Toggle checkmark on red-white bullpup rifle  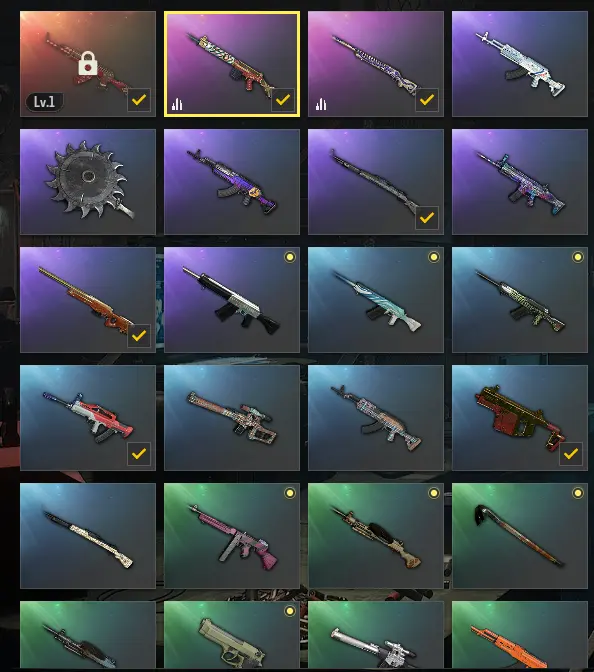139,453
